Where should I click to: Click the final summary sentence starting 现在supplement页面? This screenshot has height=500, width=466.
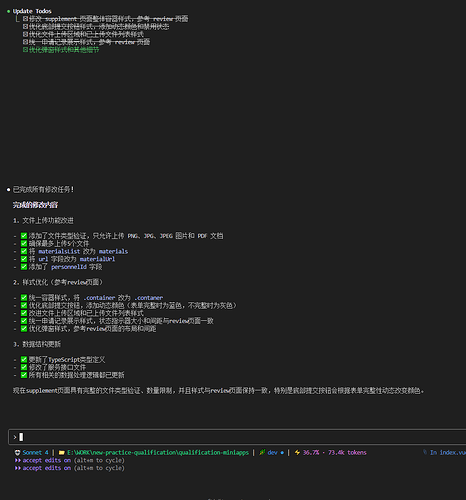click(x=218, y=390)
